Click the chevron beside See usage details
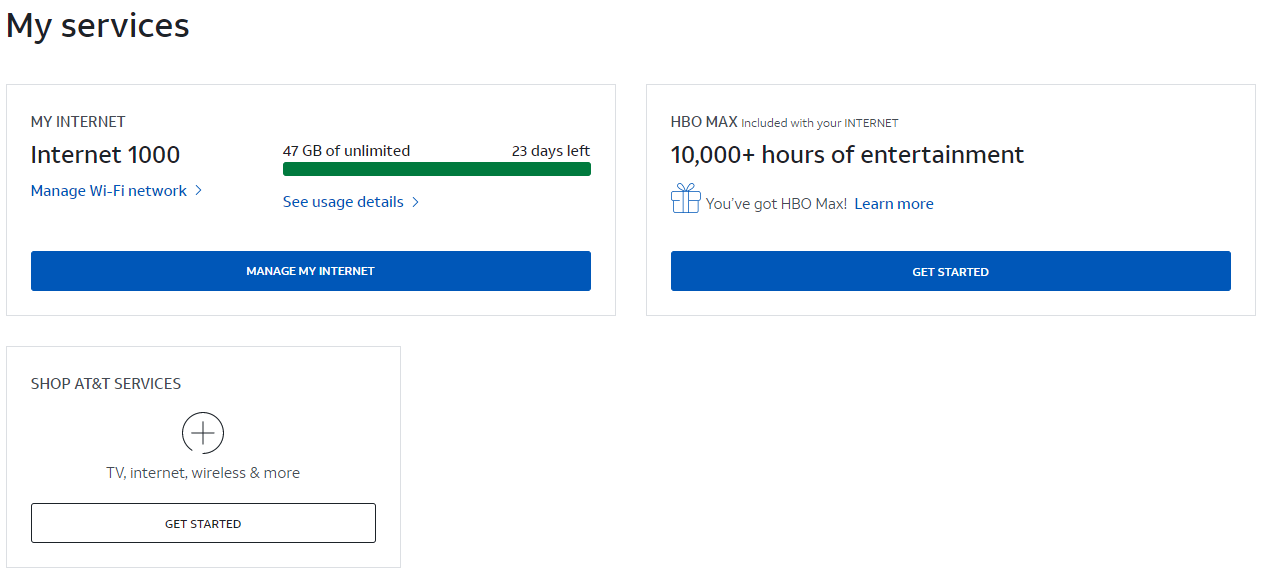The height and width of the screenshot is (580, 1271). pos(415,202)
